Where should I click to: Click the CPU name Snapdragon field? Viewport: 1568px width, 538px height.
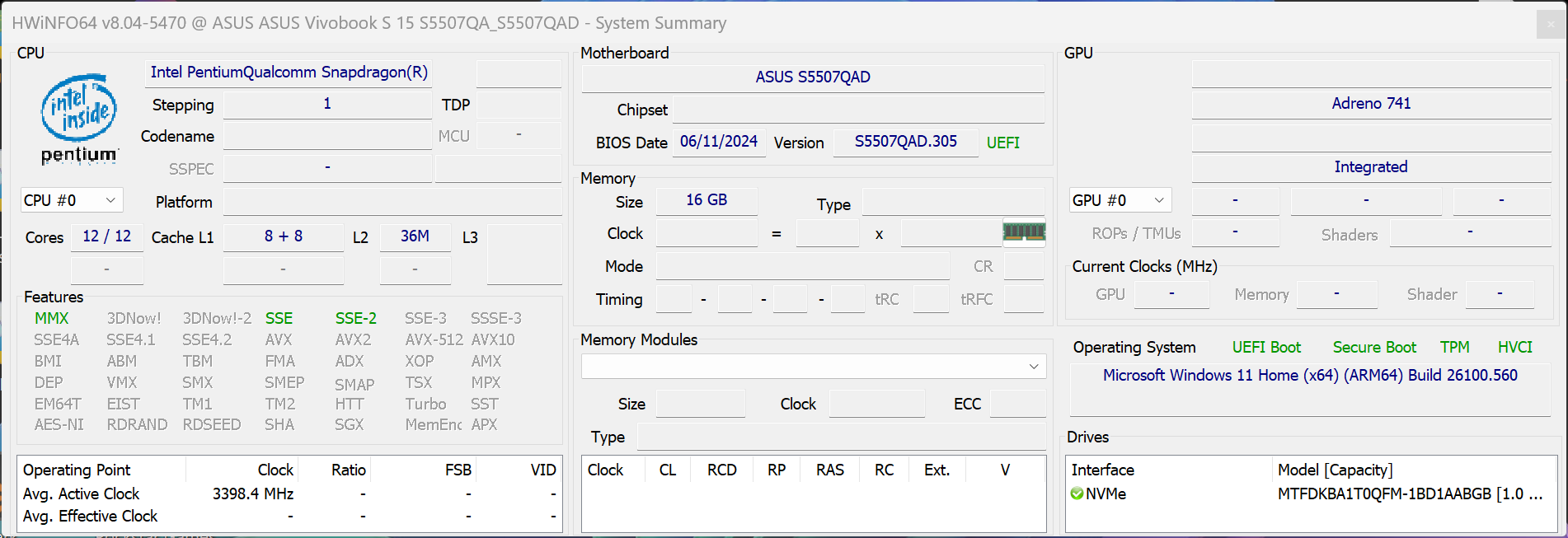click(x=289, y=73)
